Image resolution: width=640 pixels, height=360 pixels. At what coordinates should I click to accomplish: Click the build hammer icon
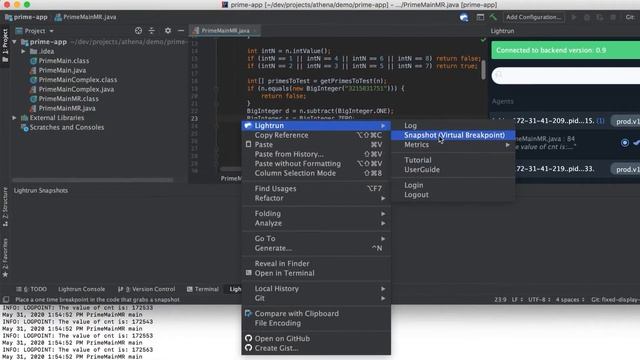(493, 17)
